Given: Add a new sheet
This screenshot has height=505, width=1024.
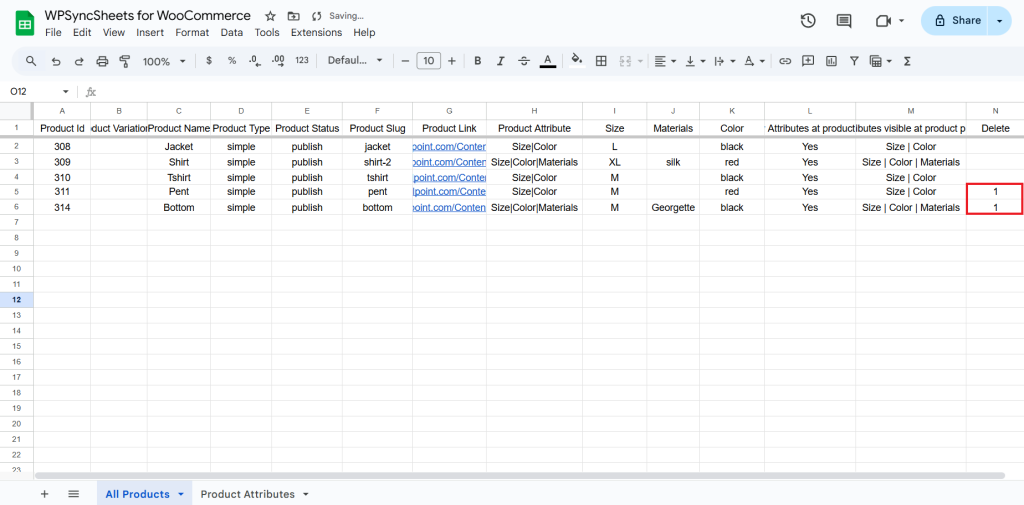Looking at the screenshot, I should [44, 494].
